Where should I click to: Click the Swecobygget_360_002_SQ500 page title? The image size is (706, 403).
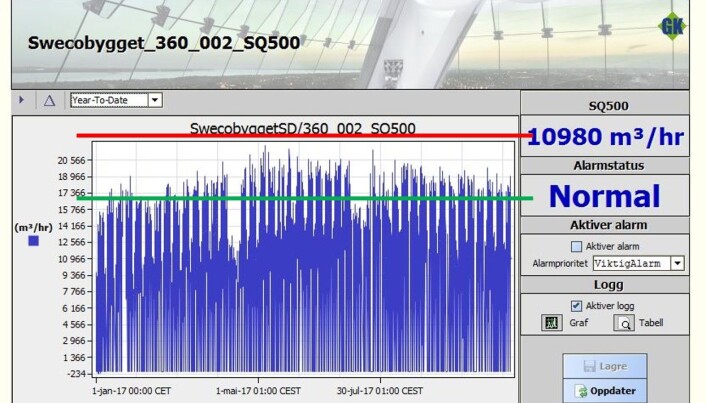point(164,43)
